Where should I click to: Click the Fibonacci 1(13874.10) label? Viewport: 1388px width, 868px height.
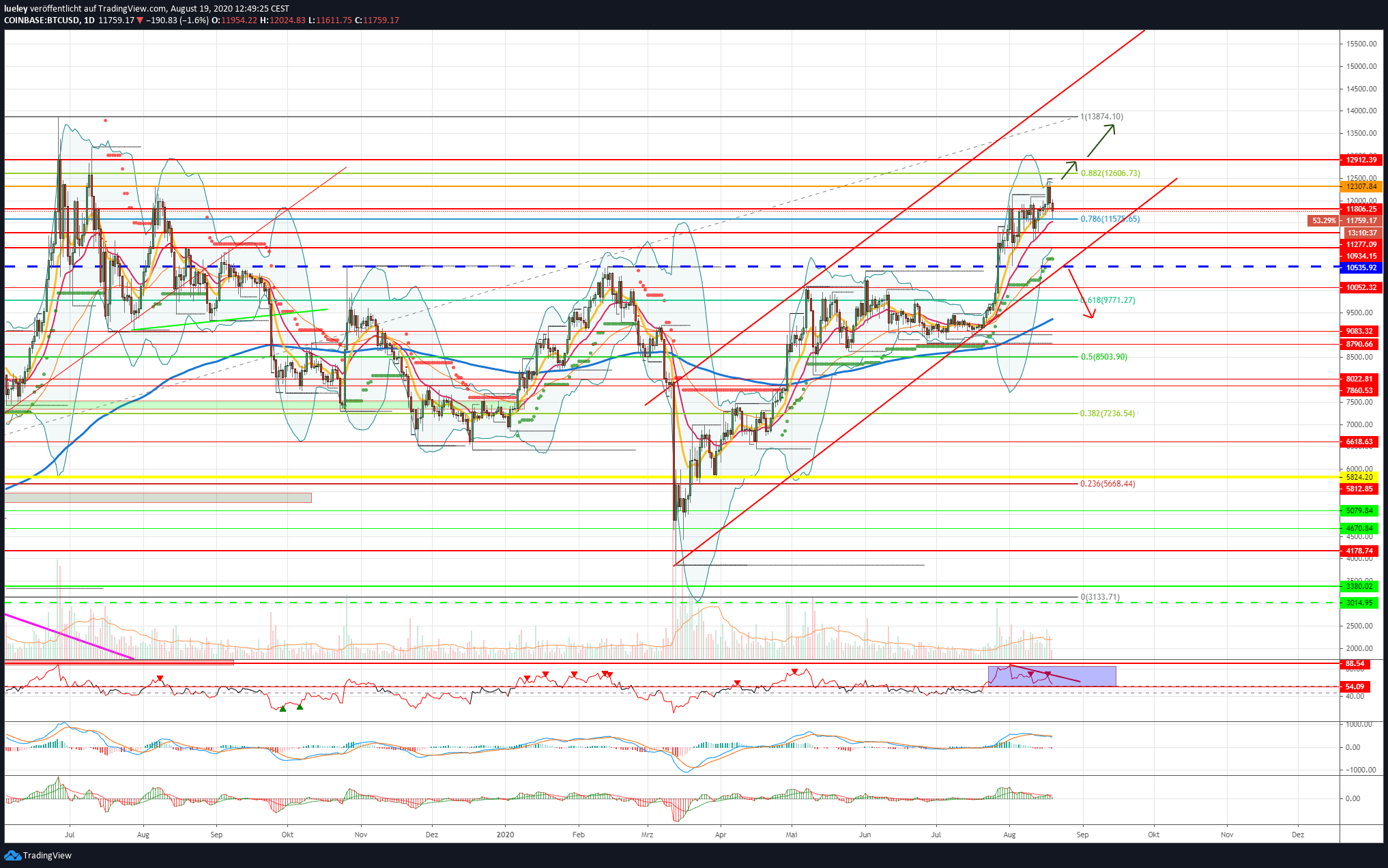(x=1102, y=117)
